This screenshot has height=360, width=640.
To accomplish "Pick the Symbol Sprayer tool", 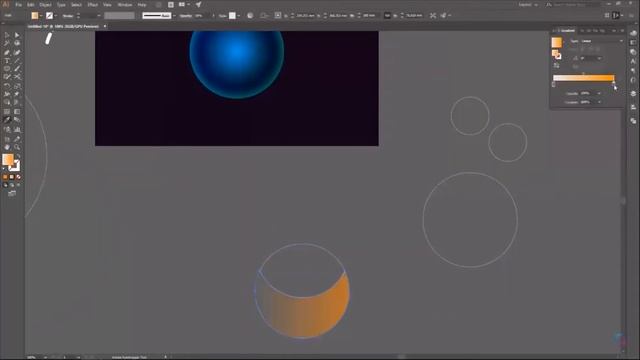I will tap(7, 129).
